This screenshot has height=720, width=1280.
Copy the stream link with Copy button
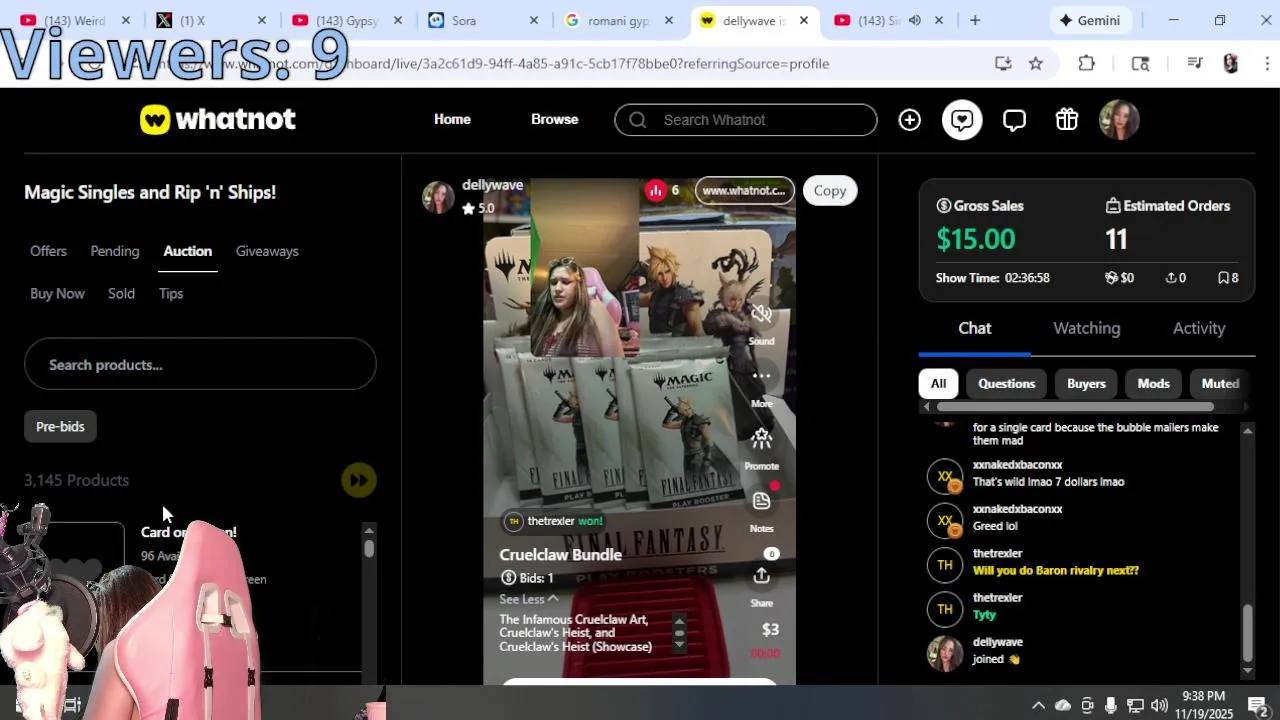[x=829, y=190]
